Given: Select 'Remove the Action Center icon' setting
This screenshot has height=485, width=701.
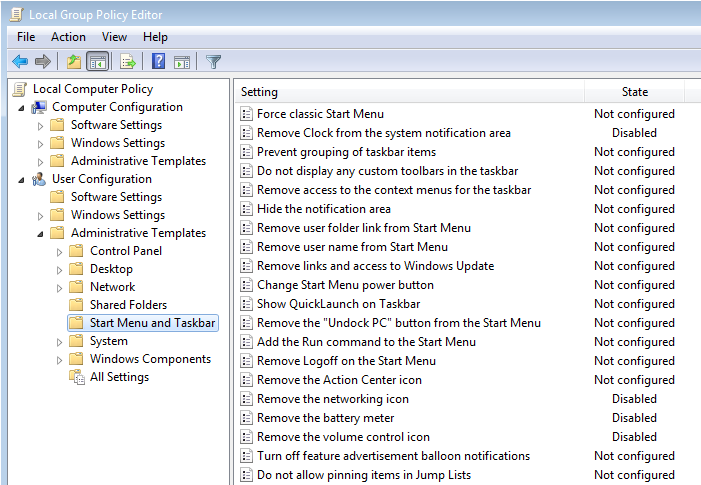Looking at the screenshot, I should (339, 380).
